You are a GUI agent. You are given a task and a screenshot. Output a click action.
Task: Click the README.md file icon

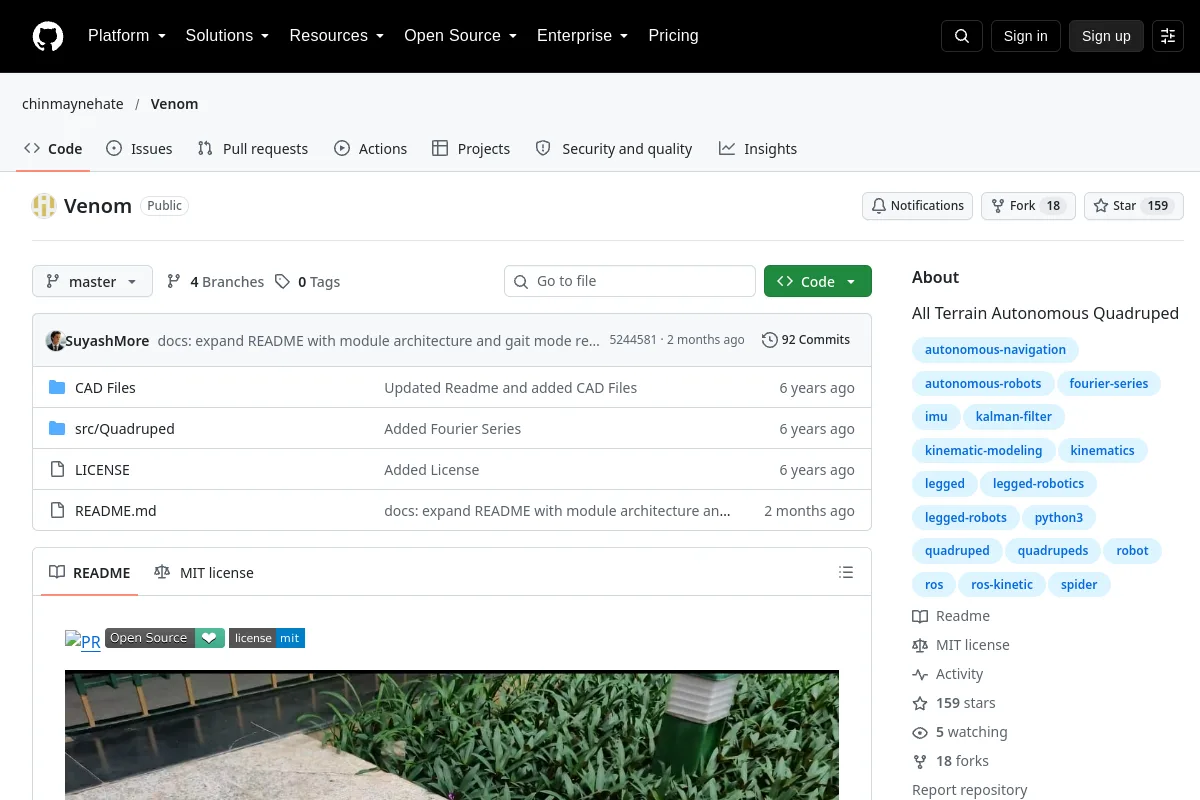pos(57,511)
